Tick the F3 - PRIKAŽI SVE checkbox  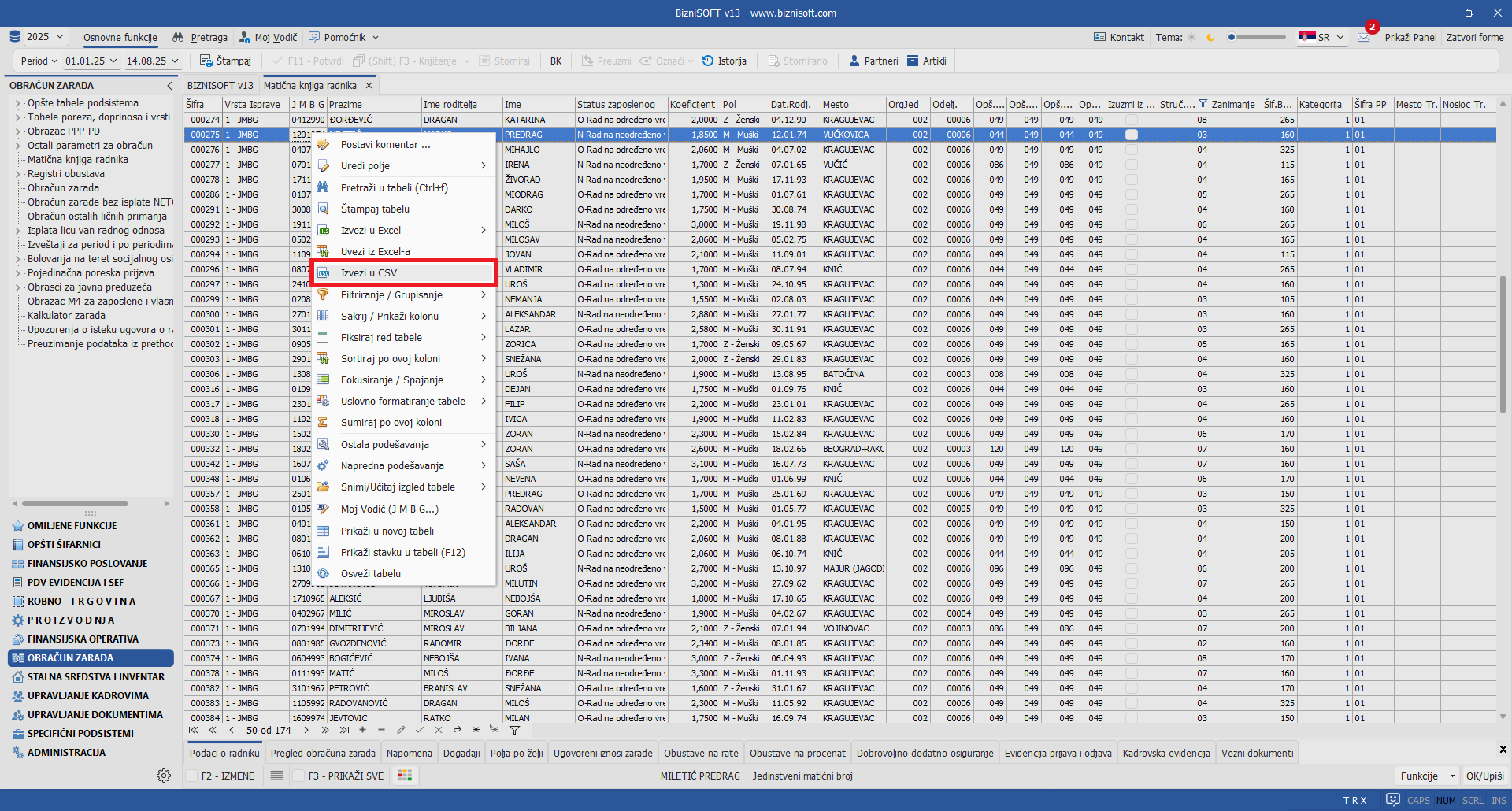coord(298,776)
